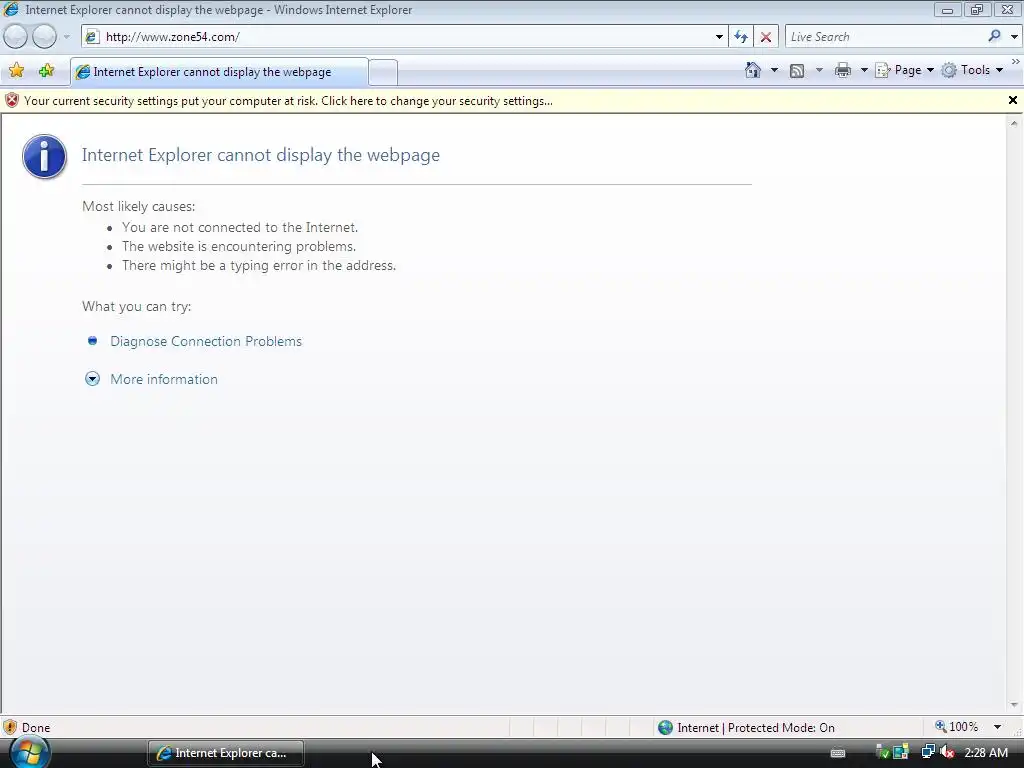This screenshot has width=1024, height=768.
Task: Click the Internet Explorer title bar icon
Action: pos(11,9)
